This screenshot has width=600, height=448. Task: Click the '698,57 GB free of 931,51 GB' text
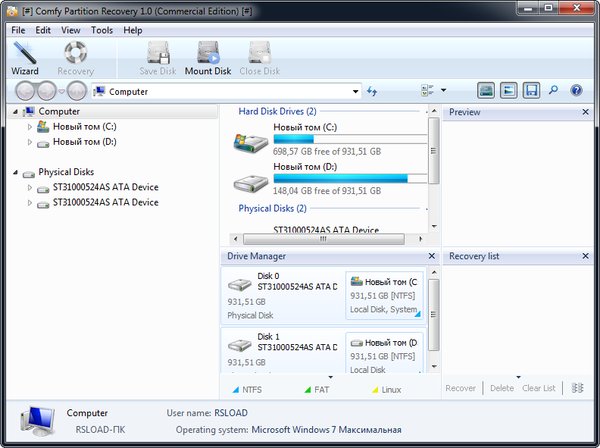[327, 152]
